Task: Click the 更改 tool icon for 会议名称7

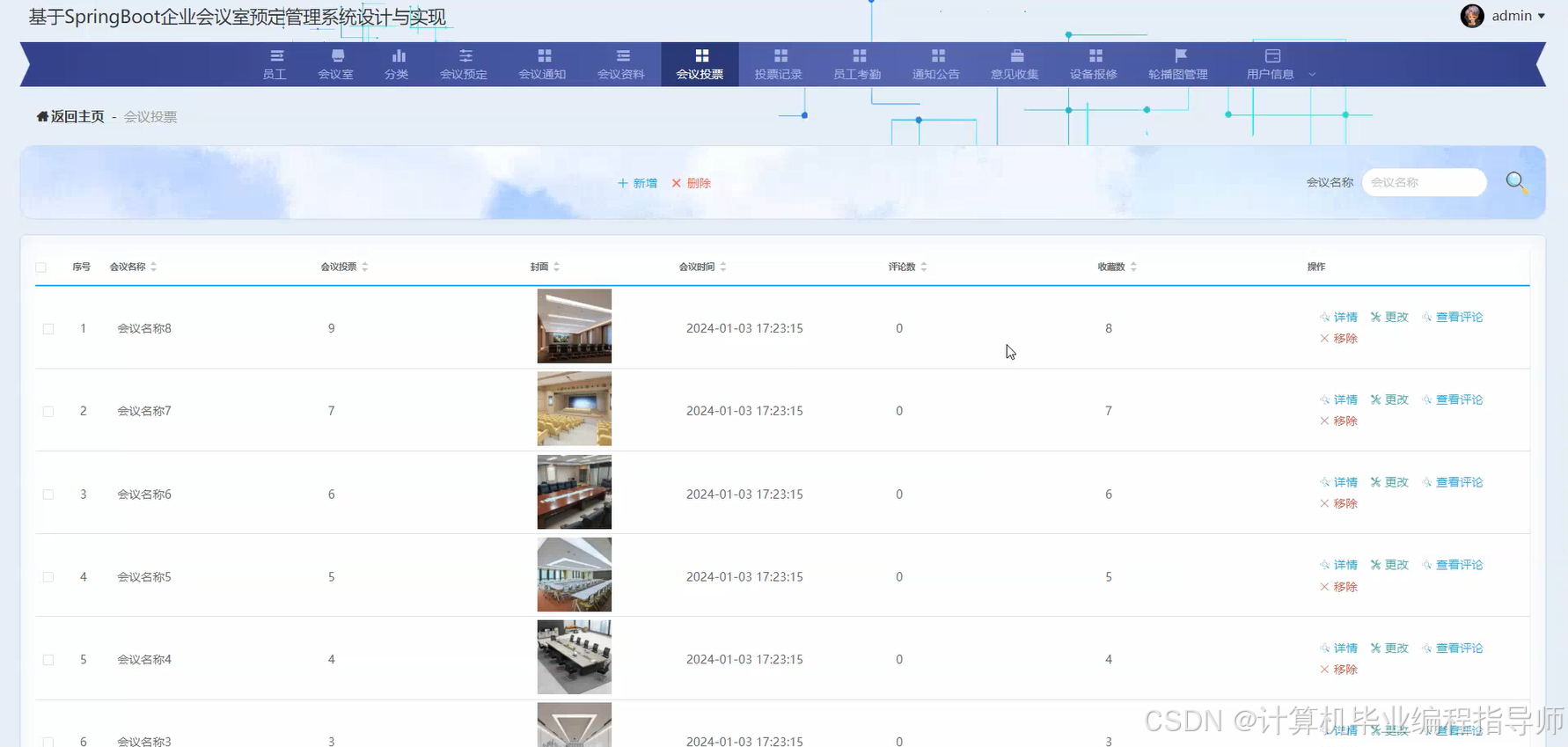Action: tap(1375, 399)
